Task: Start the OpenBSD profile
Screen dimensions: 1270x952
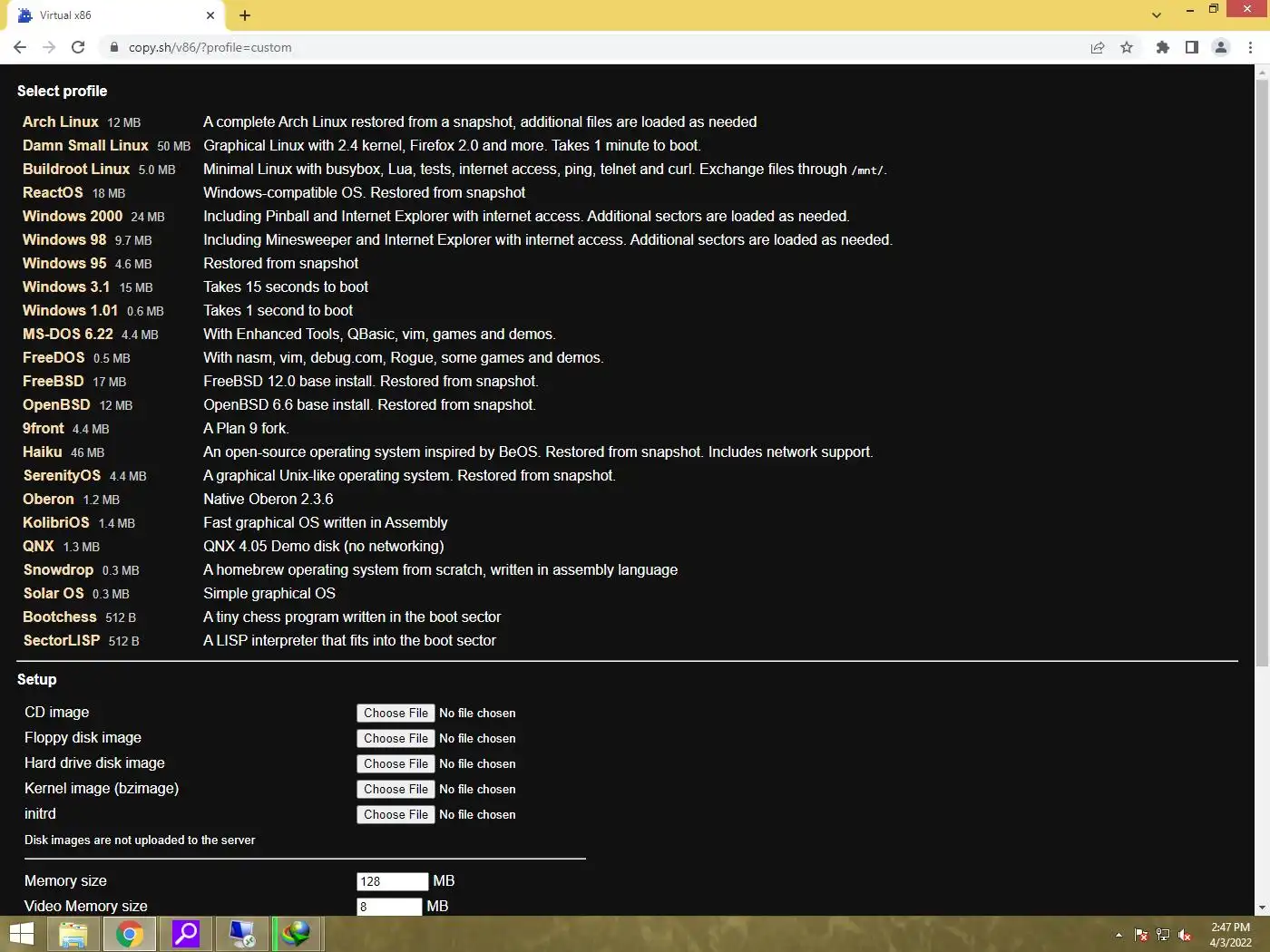Action: pos(56,404)
